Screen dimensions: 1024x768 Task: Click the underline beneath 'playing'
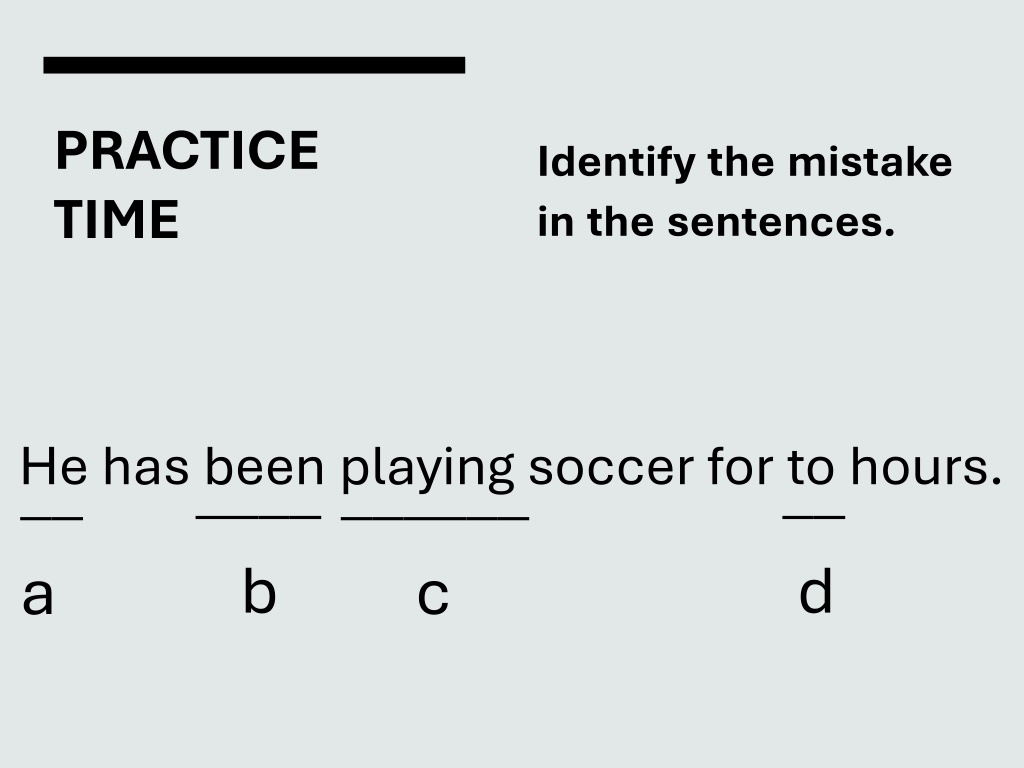[435, 519]
